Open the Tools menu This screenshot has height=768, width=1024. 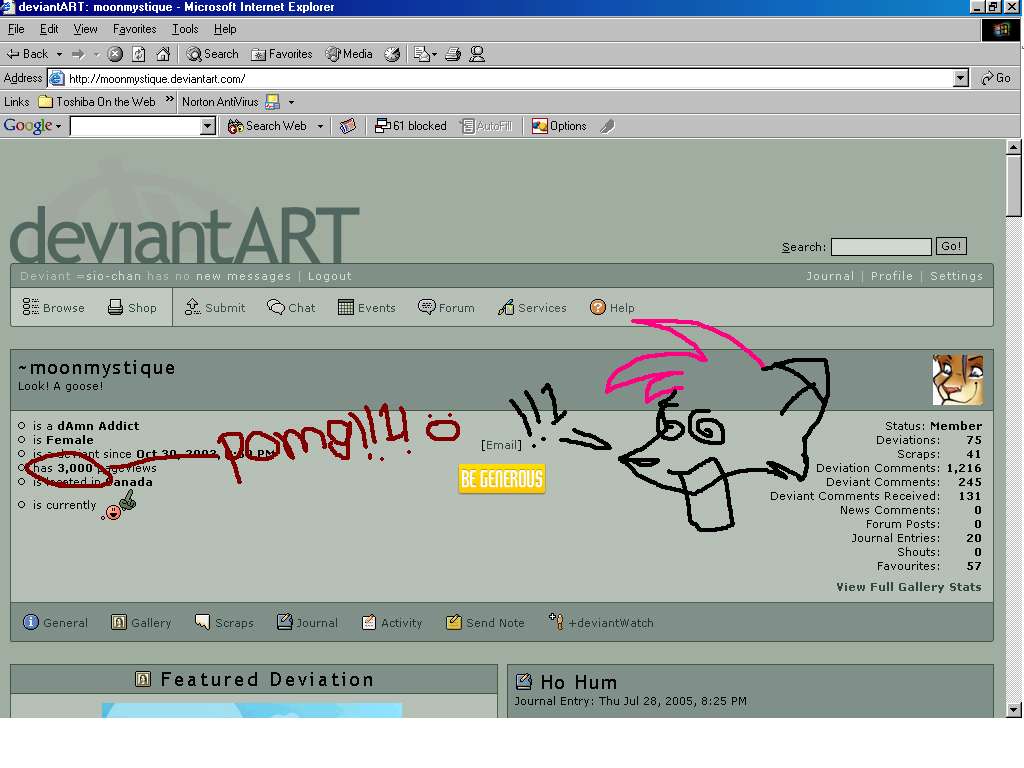point(185,29)
